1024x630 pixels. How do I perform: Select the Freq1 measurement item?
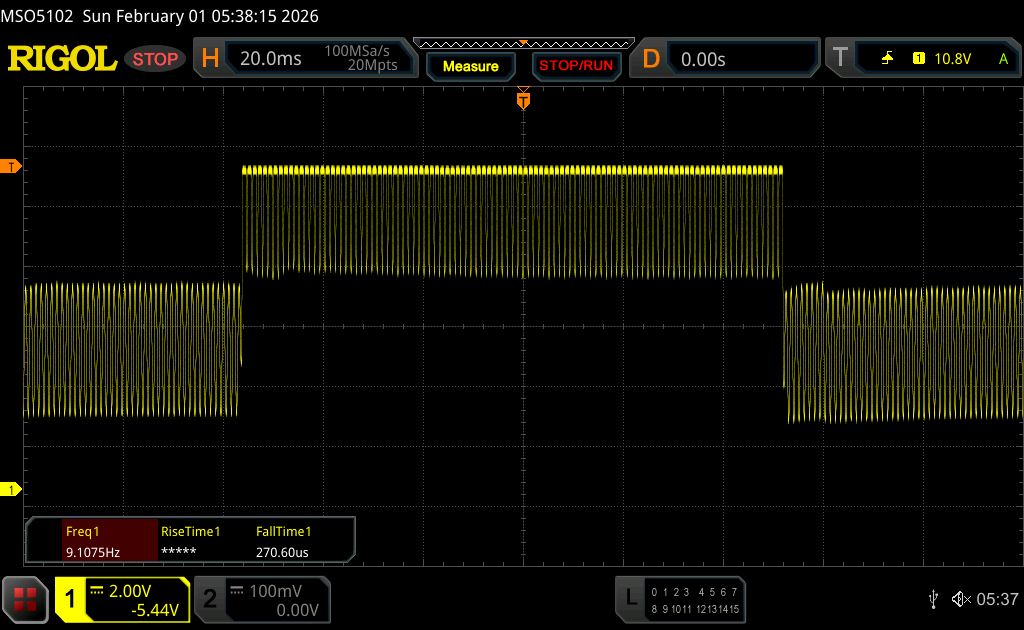[92, 541]
